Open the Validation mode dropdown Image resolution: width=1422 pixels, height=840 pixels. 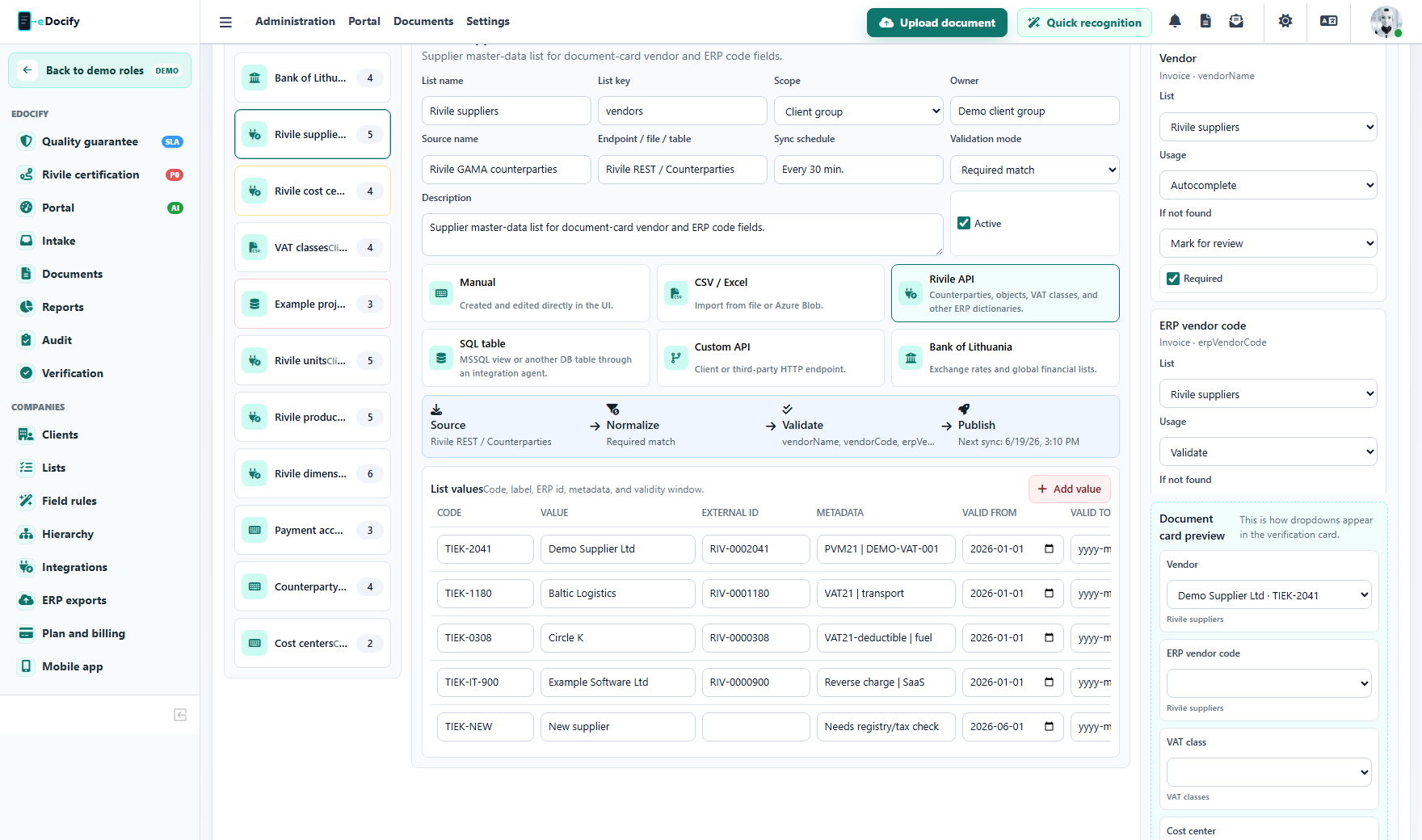[1035, 170]
